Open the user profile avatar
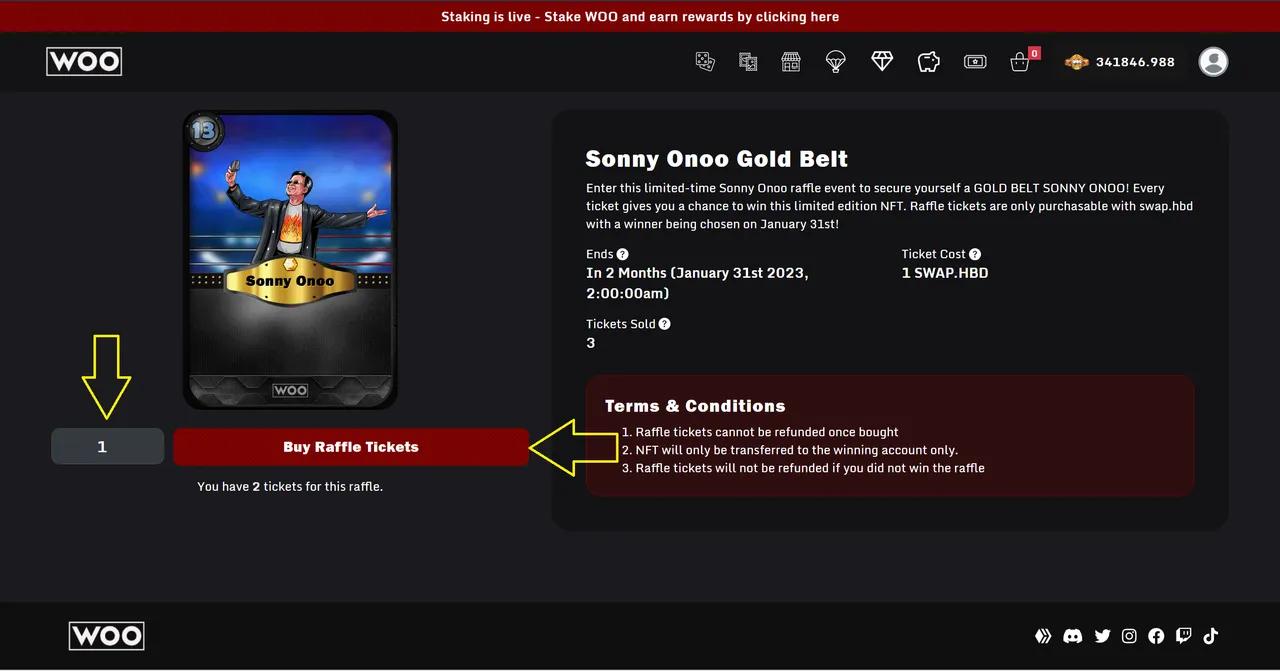1280x671 pixels. click(1213, 62)
